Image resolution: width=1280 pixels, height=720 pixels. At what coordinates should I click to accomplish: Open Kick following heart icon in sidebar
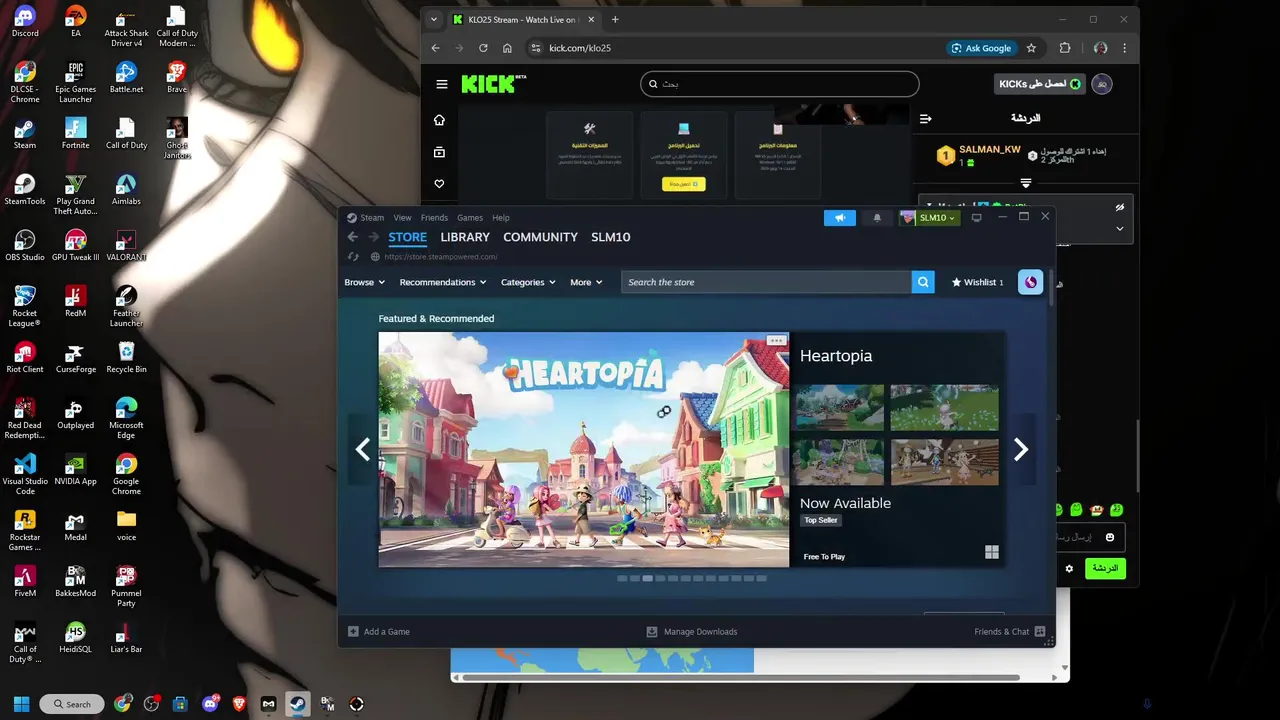(x=439, y=184)
